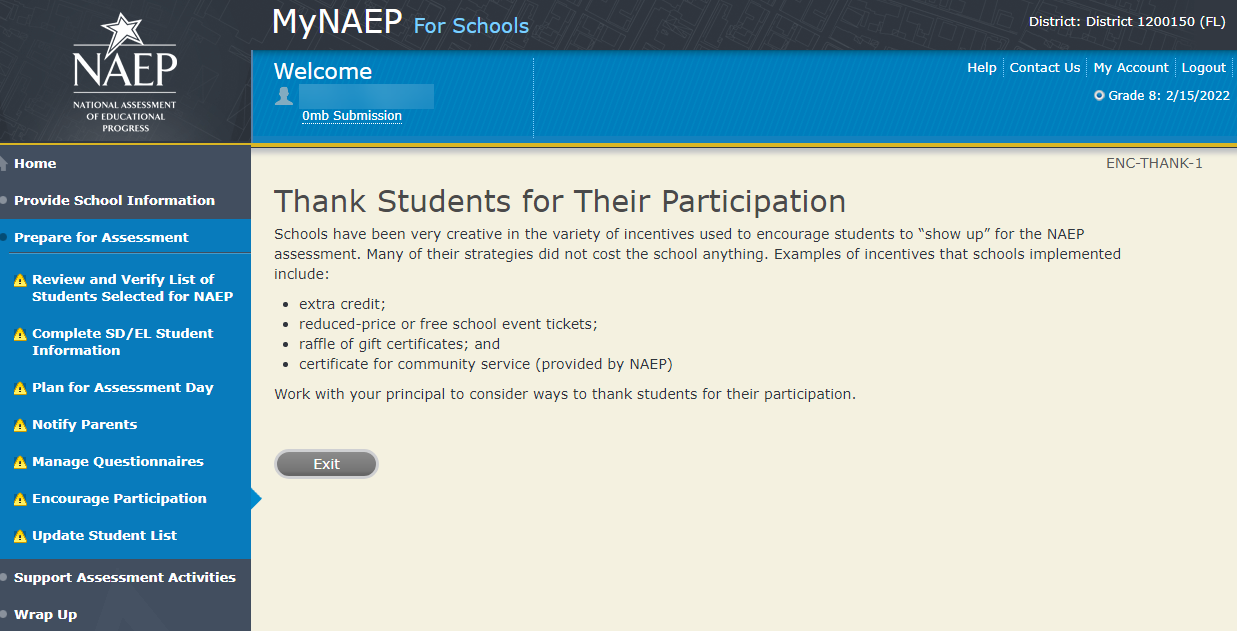Image resolution: width=1237 pixels, height=631 pixels.
Task: Click warning icon beside Plan for Assessment Day
Action: click(20, 388)
